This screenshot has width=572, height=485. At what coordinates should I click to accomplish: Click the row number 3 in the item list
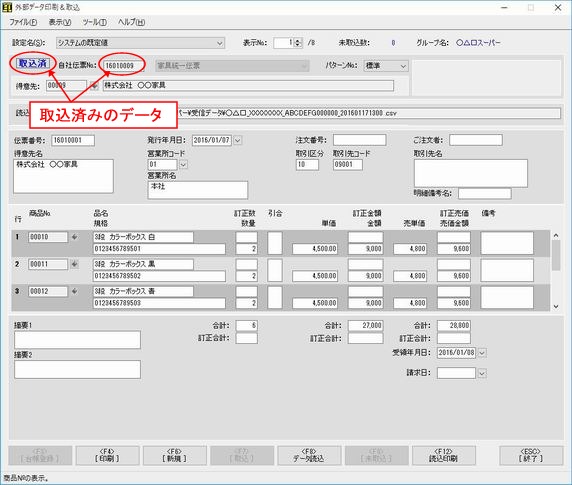coord(17,291)
